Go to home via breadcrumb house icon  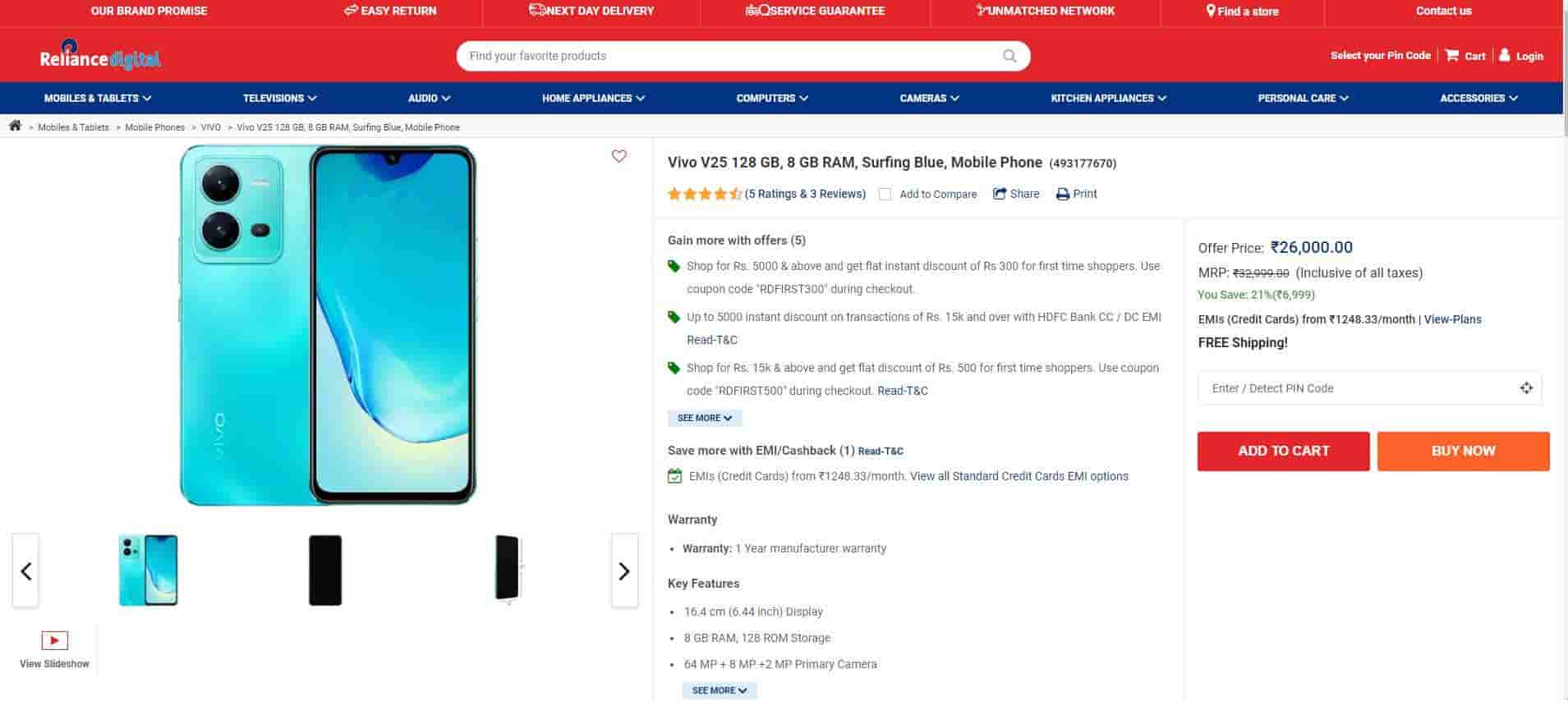click(x=15, y=126)
